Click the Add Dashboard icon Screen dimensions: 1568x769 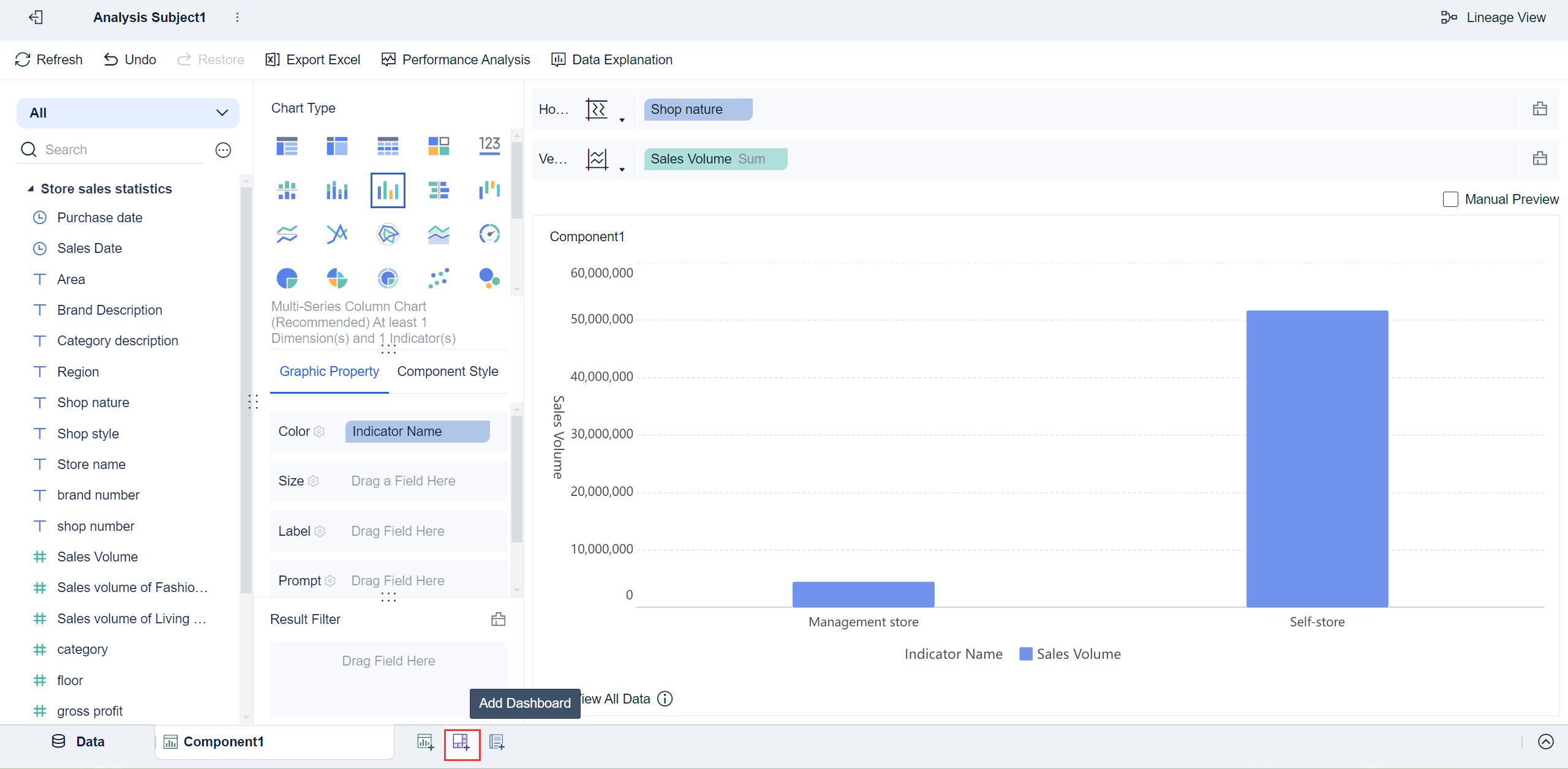[462, 744]
